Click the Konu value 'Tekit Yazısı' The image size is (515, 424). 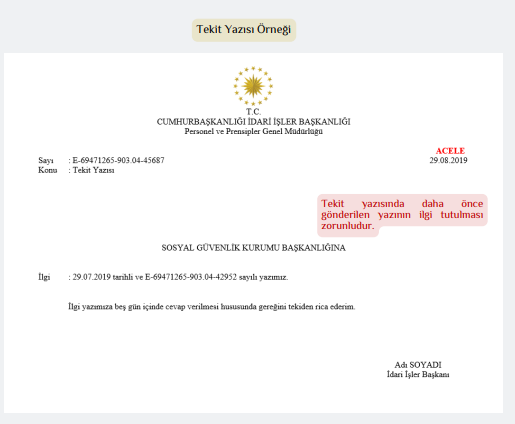pyautogui.click(x=93, y=170)
